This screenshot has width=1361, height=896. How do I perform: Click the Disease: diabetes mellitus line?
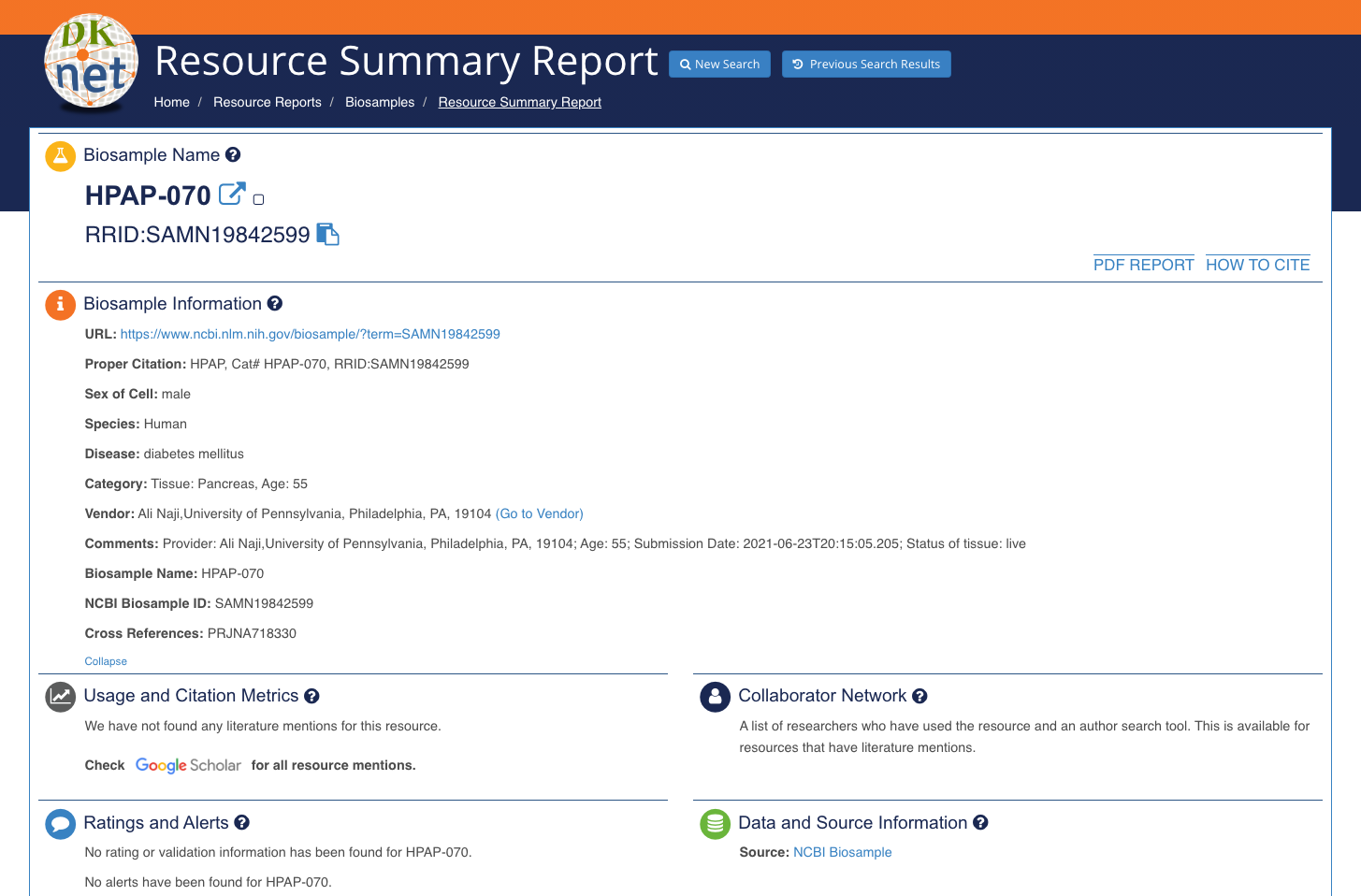pyautogui.click(x=164, y=454)
